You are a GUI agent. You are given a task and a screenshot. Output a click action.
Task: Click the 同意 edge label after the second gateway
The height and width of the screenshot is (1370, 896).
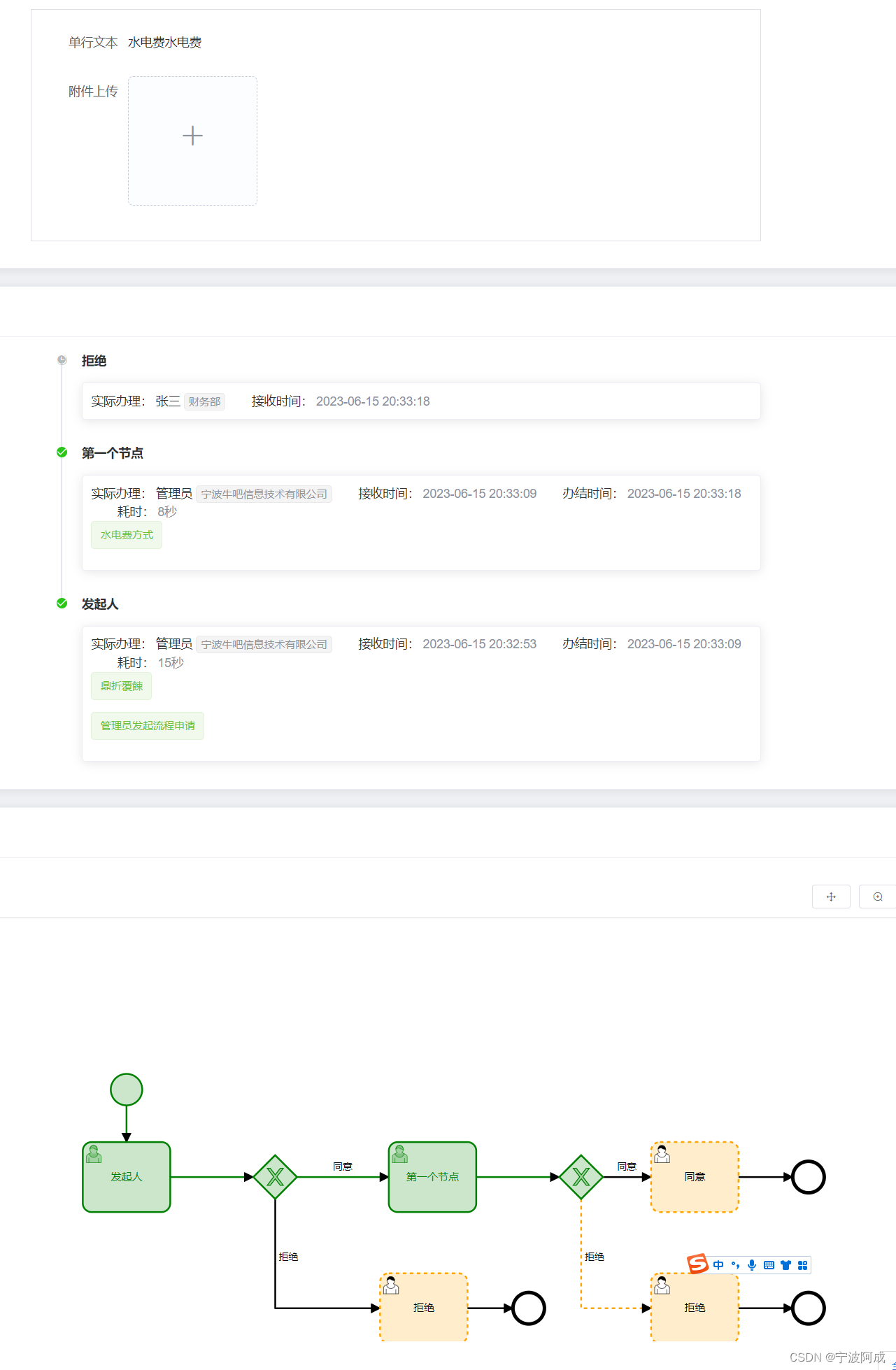pos(627,1166)
